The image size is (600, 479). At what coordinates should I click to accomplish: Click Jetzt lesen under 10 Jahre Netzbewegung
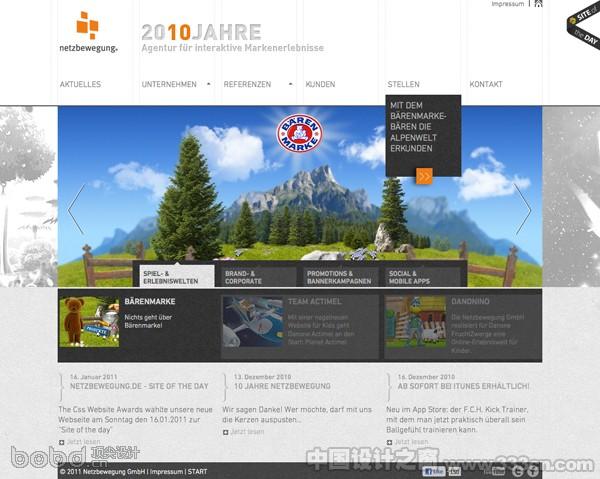[247, 432]
